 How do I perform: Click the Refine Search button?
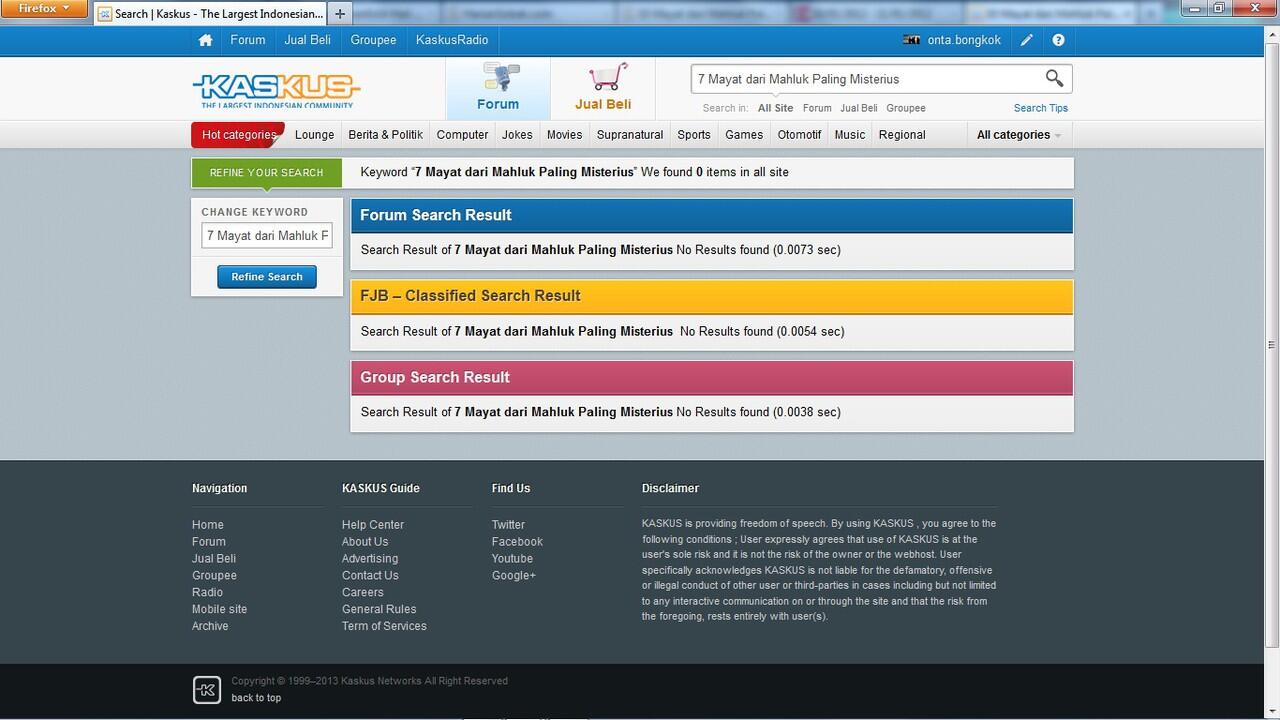(267, 277)
